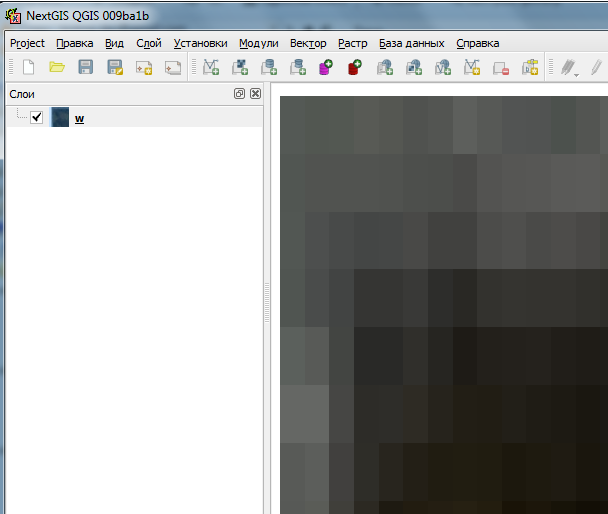Open the composer manager icon
The height and width of the screenshot is (514, 608).
[173, 67]
